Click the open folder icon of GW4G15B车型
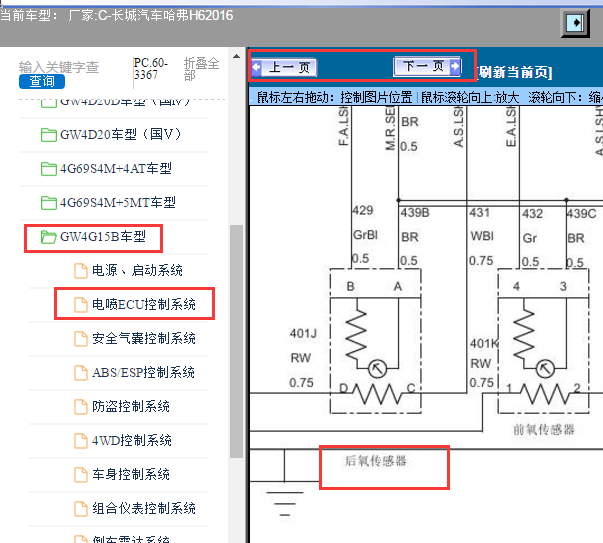 click(48, 237)
